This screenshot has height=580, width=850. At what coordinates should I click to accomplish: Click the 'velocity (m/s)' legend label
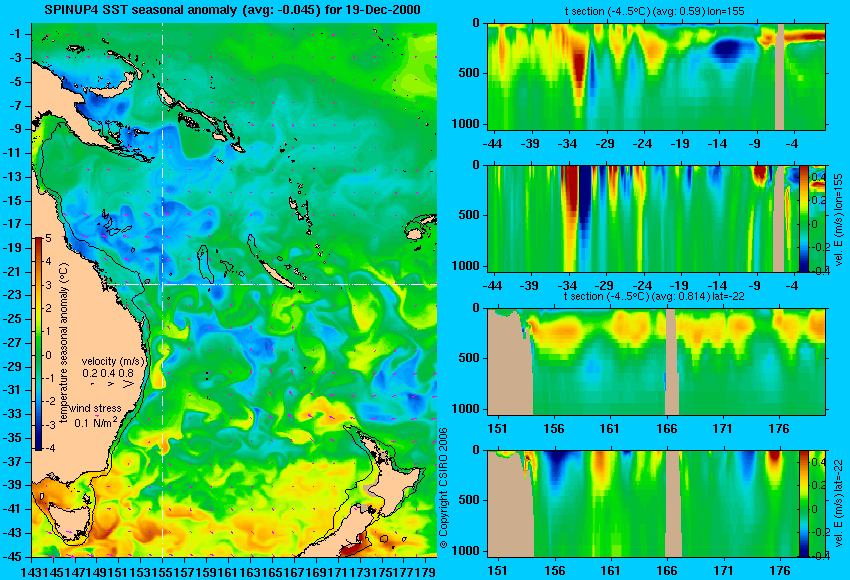113,361
